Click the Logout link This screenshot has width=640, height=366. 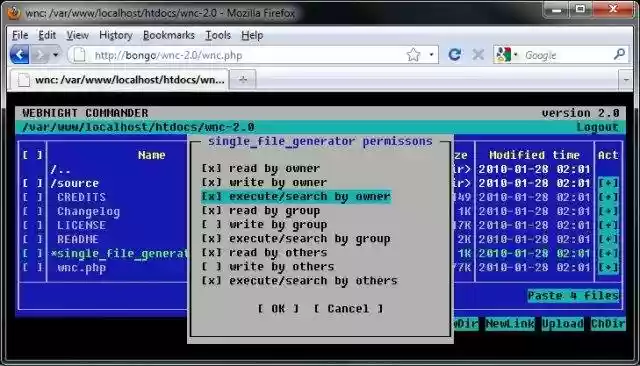pyautogui.click(x=597, y=127)
